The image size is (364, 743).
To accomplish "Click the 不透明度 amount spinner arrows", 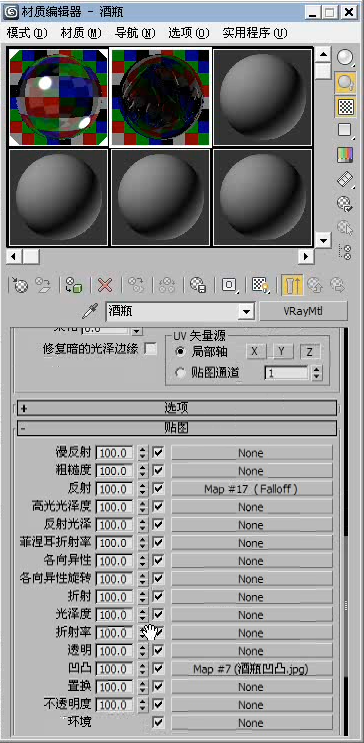I will click(x=143, y=705).
